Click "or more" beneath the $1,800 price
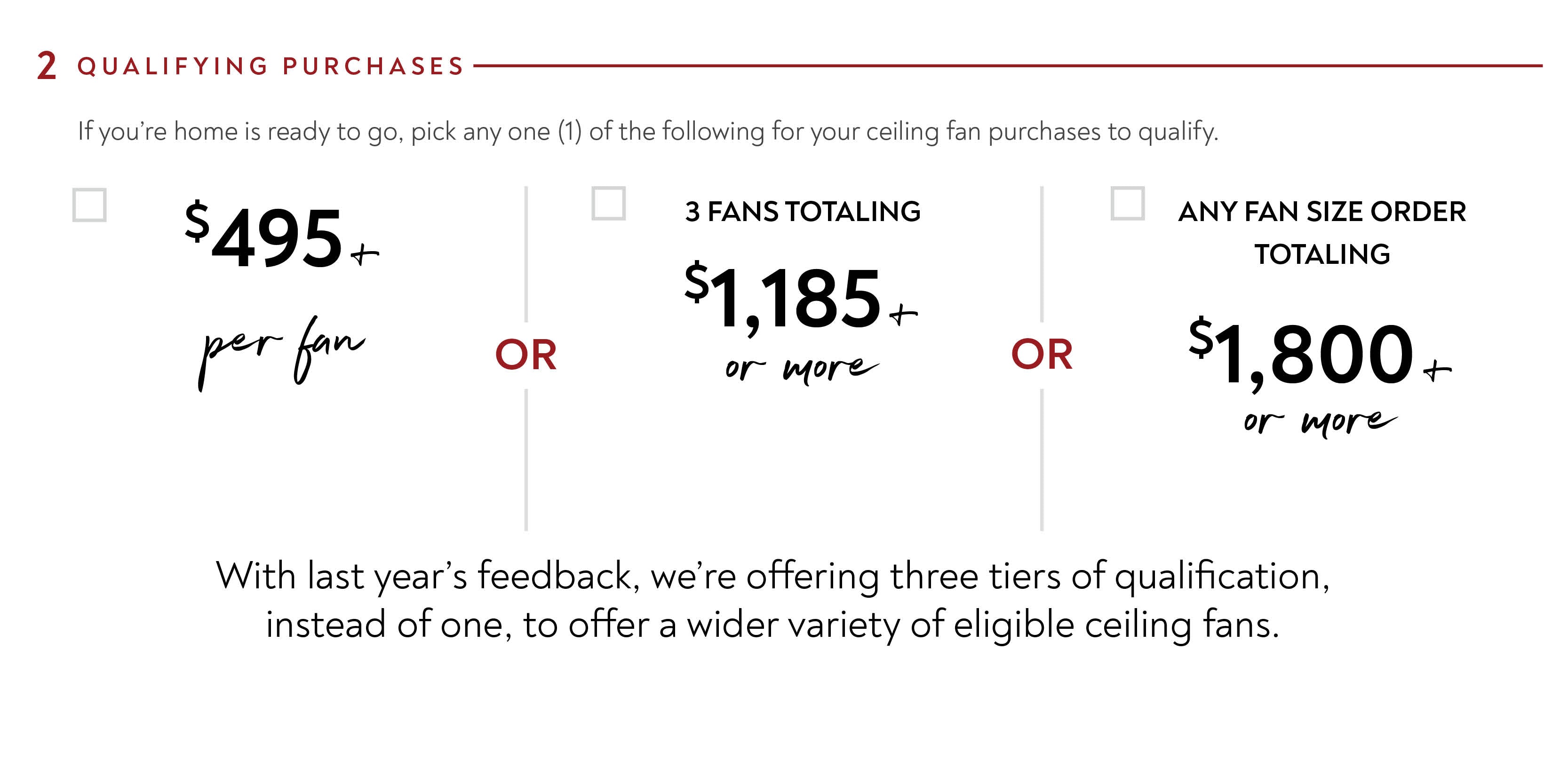Viewport: 1568px width, 784px height. click(1320, 422)
